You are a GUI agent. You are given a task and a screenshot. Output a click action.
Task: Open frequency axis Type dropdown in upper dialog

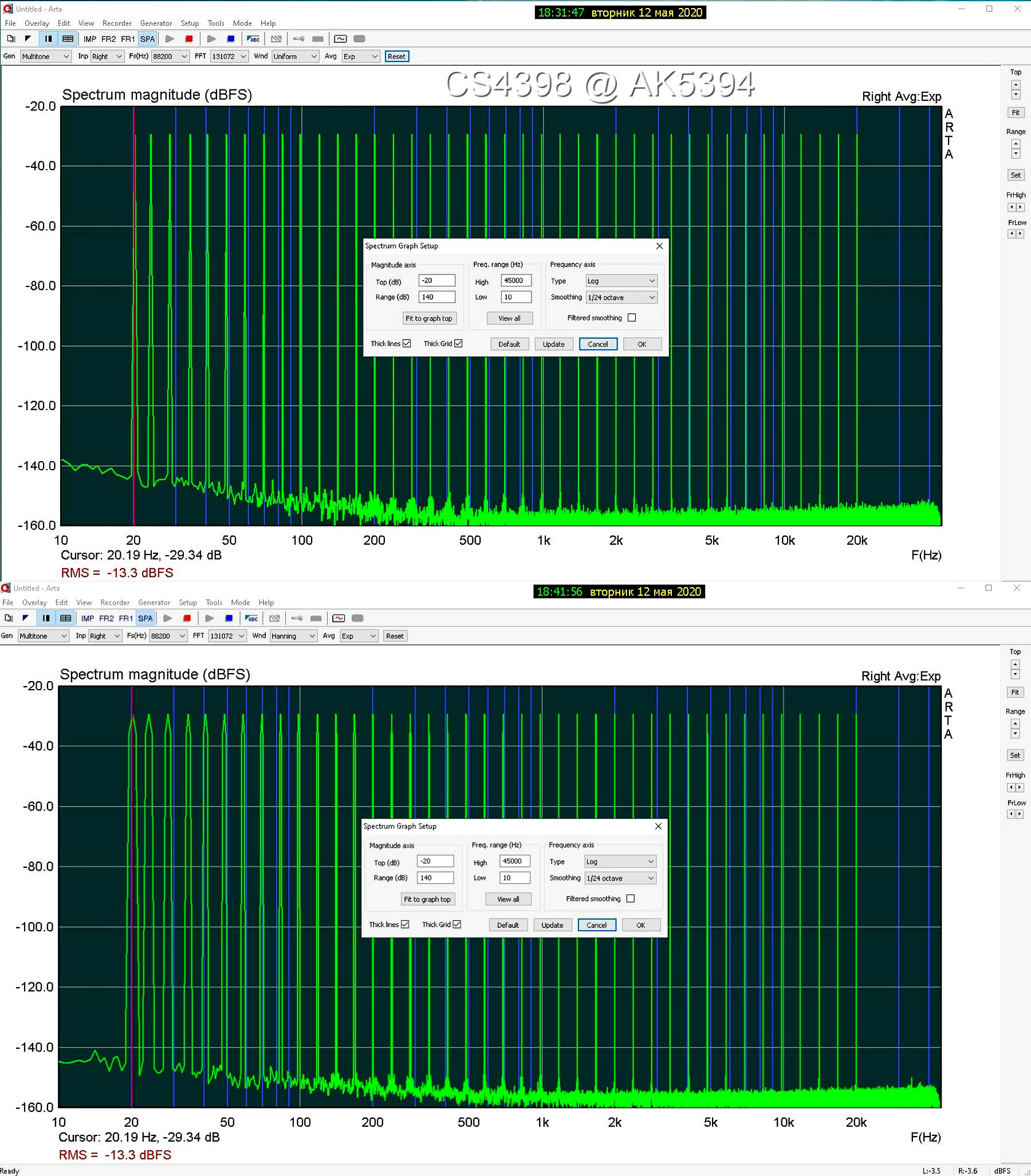click(621, 281)
